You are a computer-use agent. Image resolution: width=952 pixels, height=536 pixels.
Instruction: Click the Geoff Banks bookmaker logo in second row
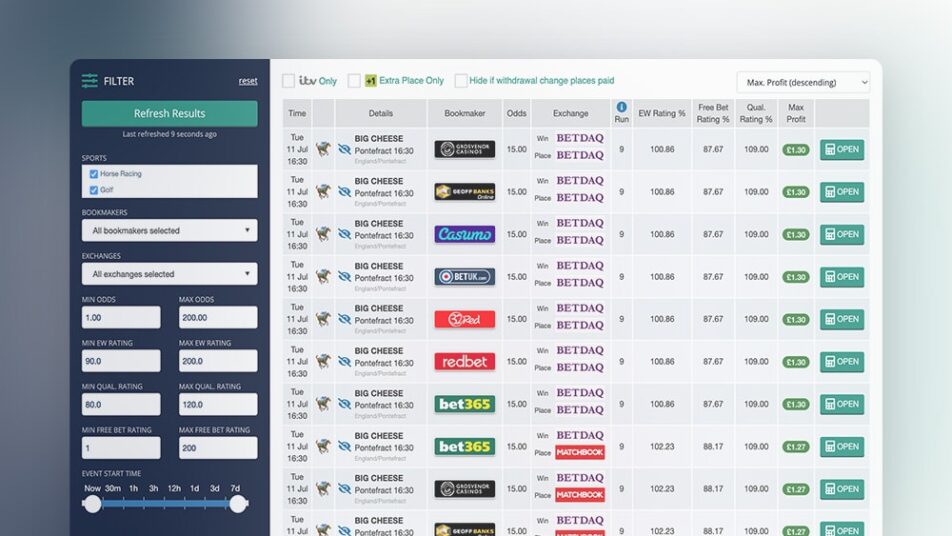pos(464,192)
